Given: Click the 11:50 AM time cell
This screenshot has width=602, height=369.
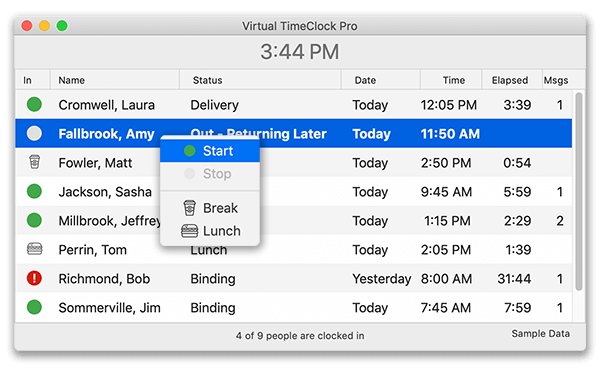Looking at the screenshot, I should 450,134.
